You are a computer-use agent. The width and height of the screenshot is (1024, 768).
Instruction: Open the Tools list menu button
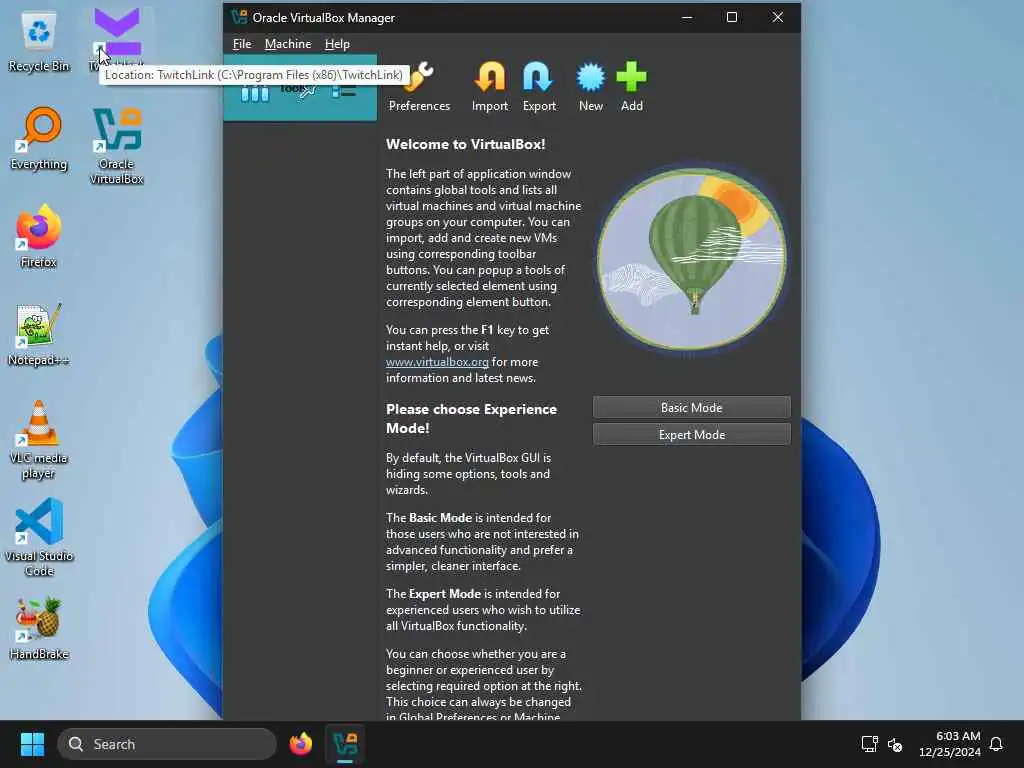click(344, 91)
